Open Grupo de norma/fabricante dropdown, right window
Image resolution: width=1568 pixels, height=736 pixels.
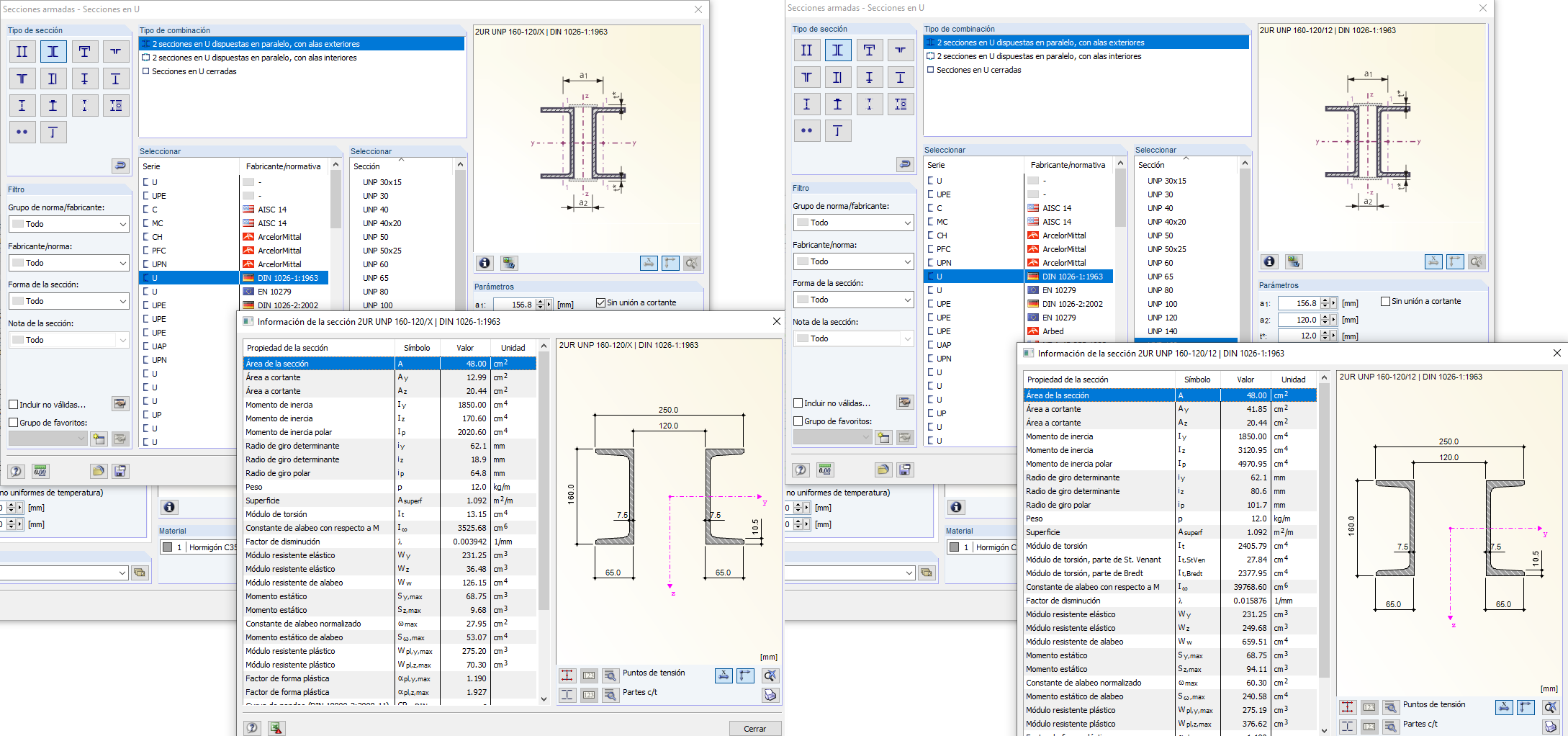854,223
